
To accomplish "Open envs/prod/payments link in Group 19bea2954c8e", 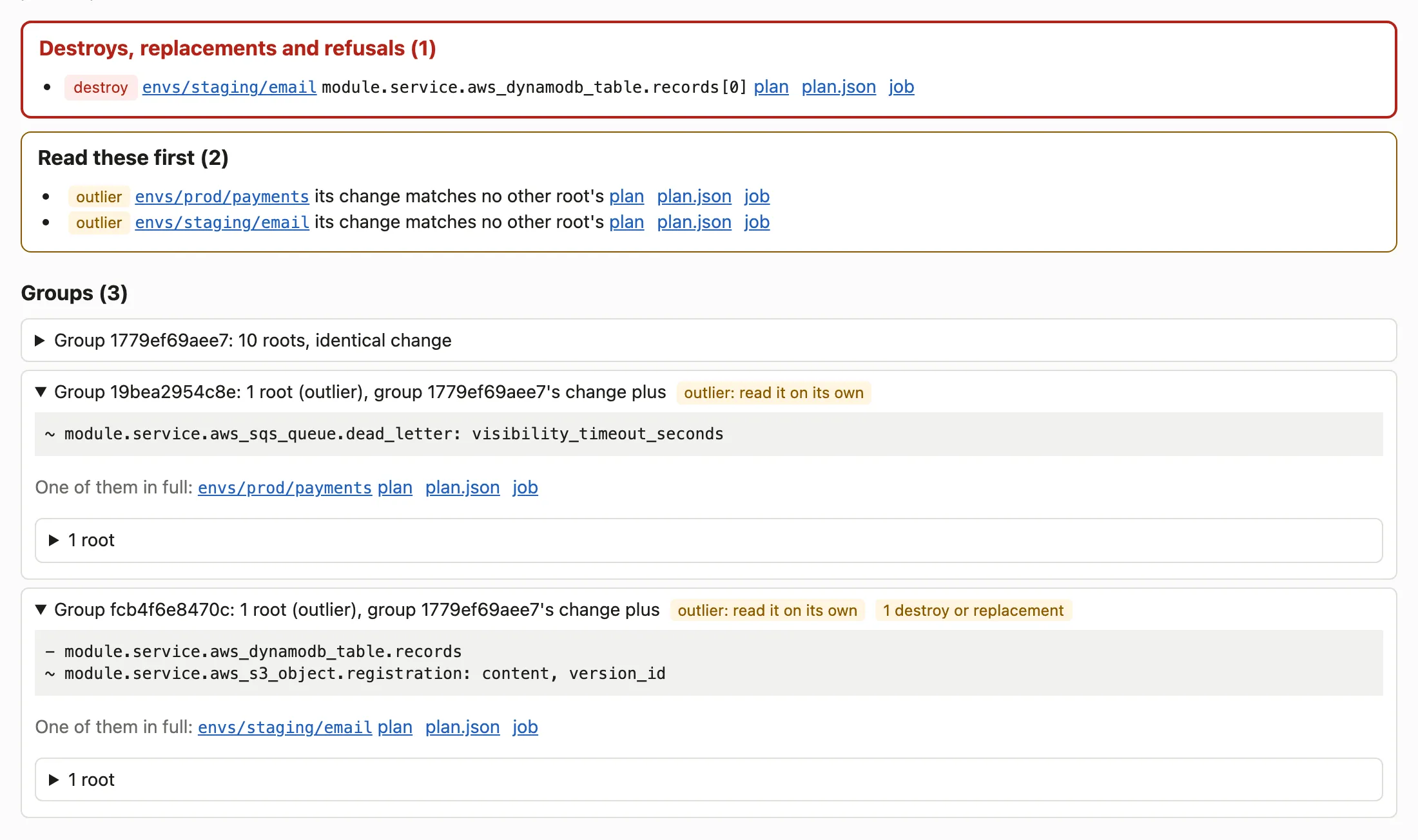I will (x=285, y=488).
